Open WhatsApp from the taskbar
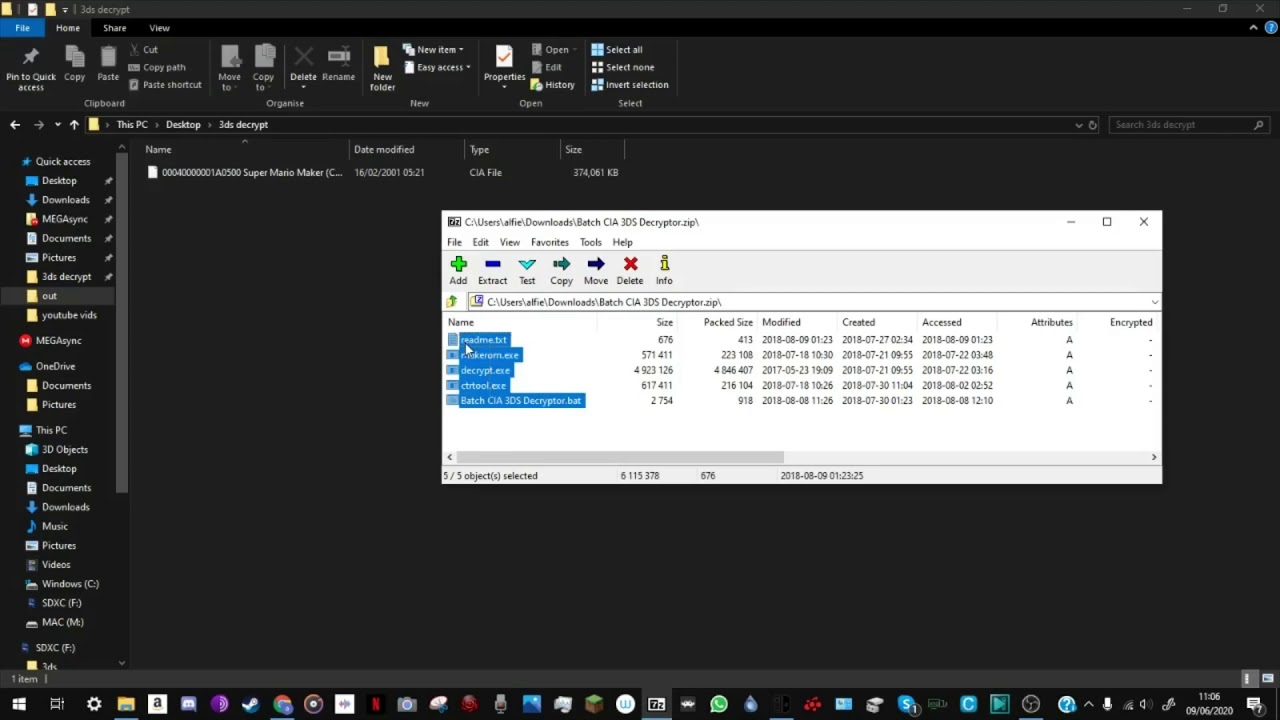Viewport: 1280px width, 720px height. (x=719, y=704)
